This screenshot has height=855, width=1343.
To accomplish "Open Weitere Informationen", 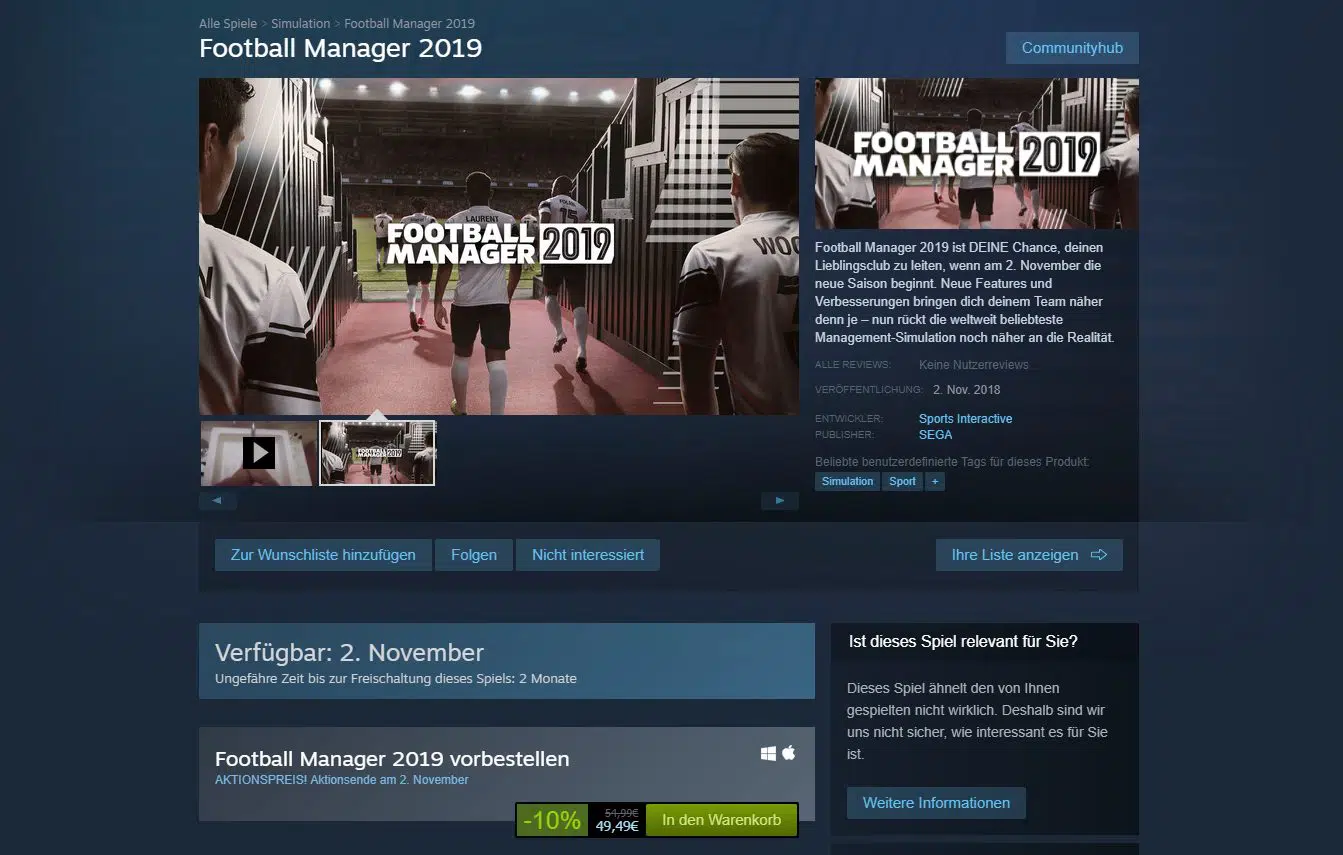I will coord(936,803).
